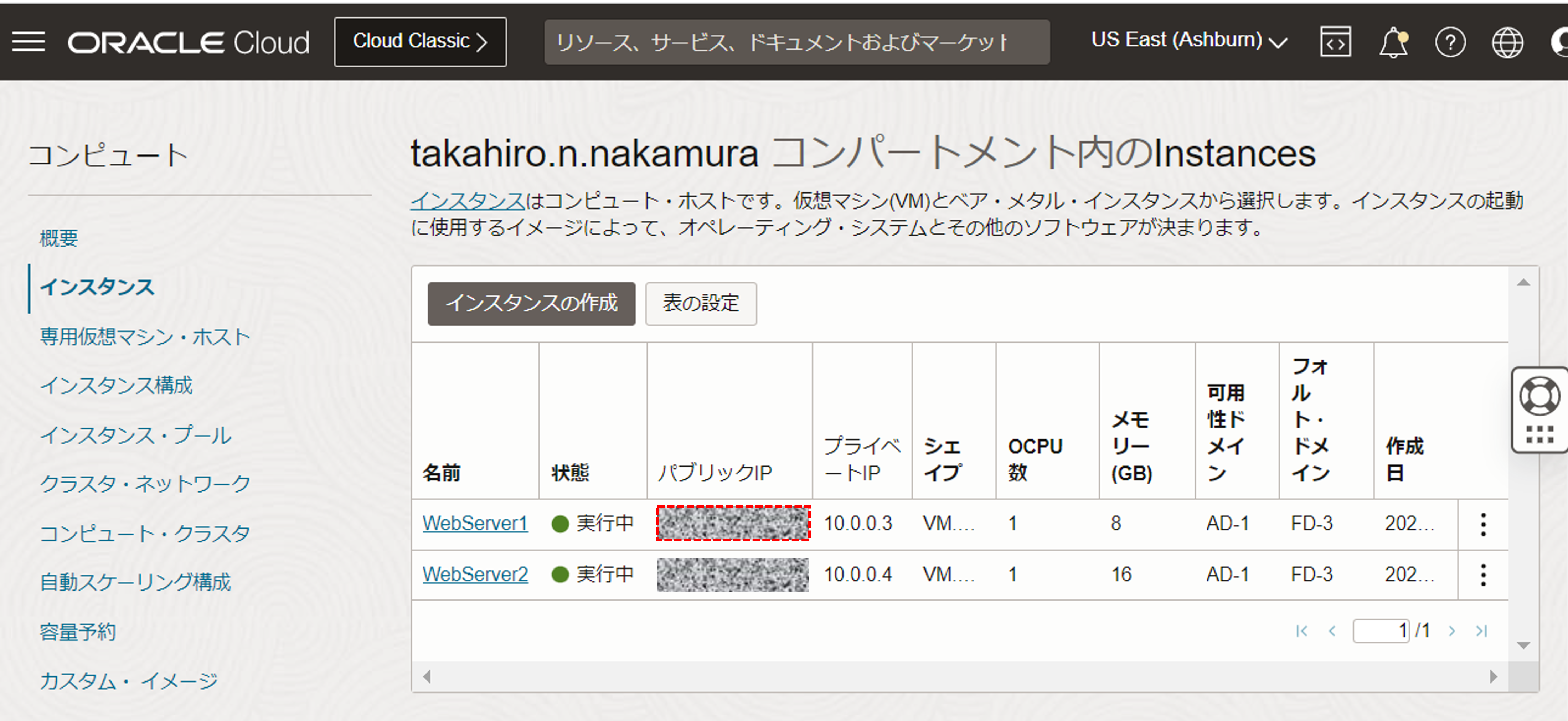Click the インスタンスの作成 button
Screen dimensions: 1568x721
[531, 303]
